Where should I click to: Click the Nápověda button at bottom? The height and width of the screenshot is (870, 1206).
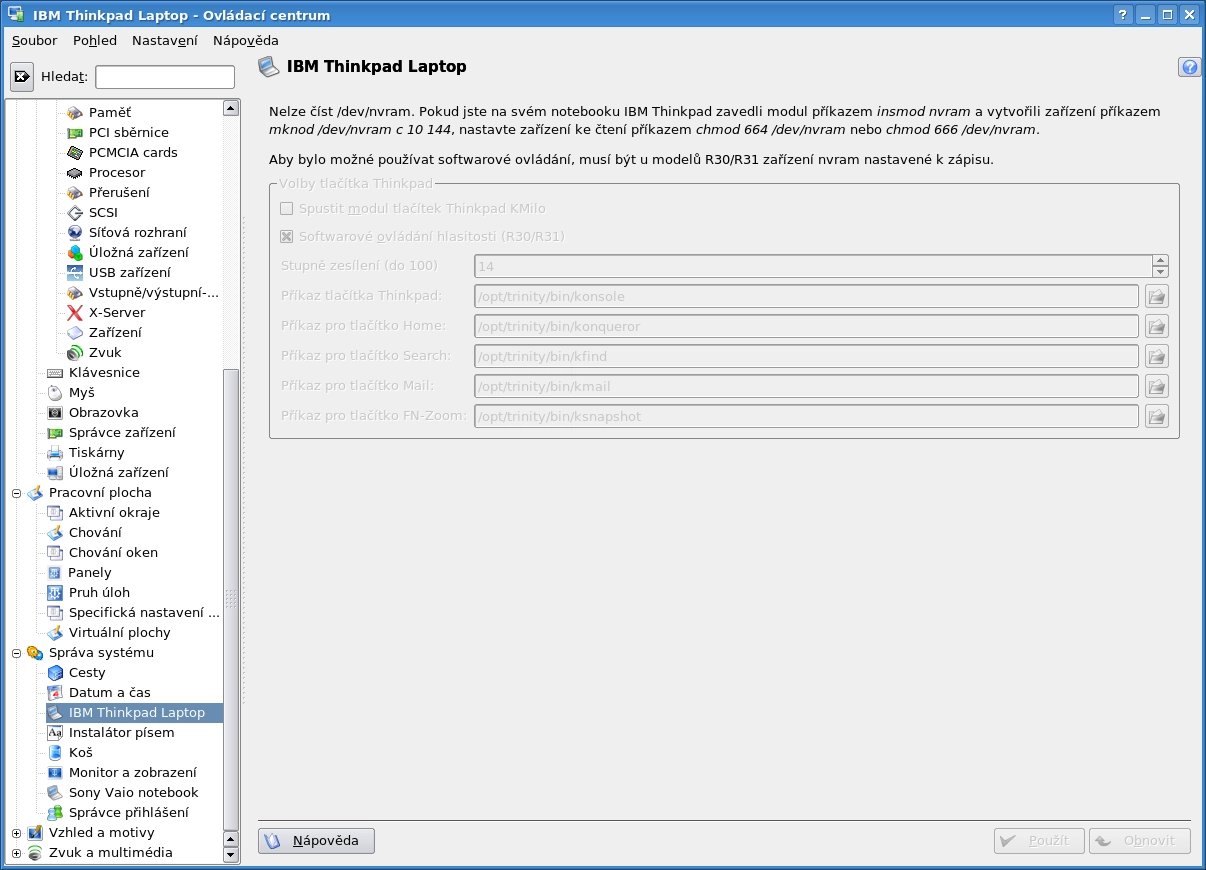click(316, 841)
